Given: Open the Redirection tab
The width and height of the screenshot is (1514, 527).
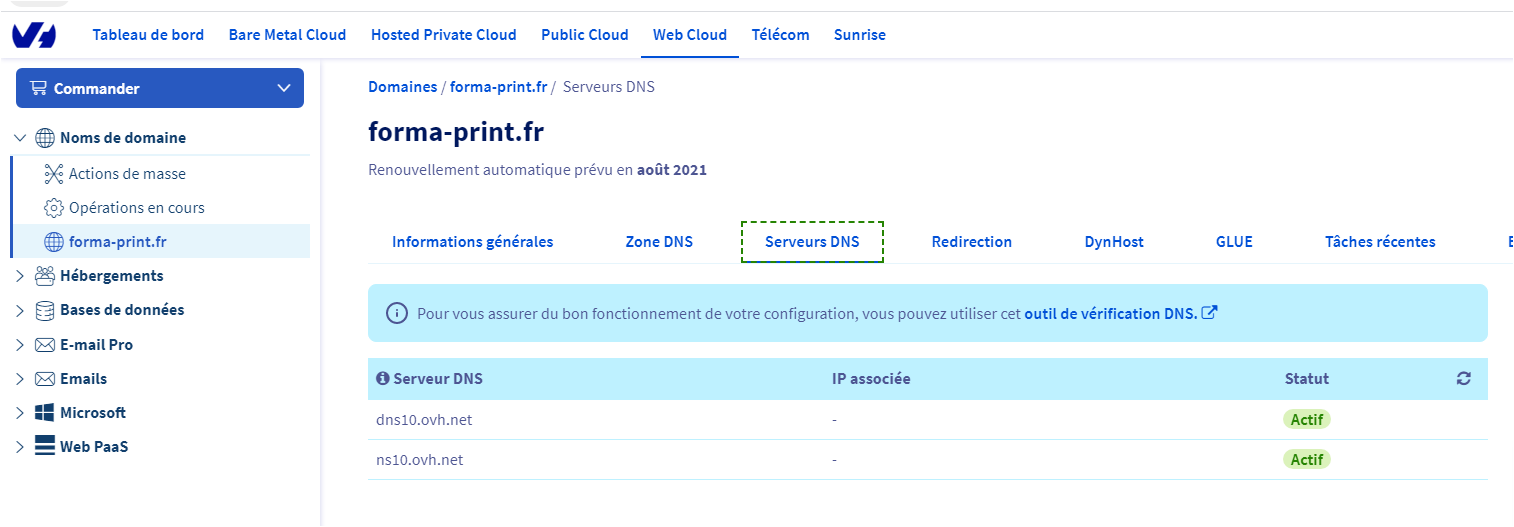Looking at the screenshot, I should tap(971, 242).
